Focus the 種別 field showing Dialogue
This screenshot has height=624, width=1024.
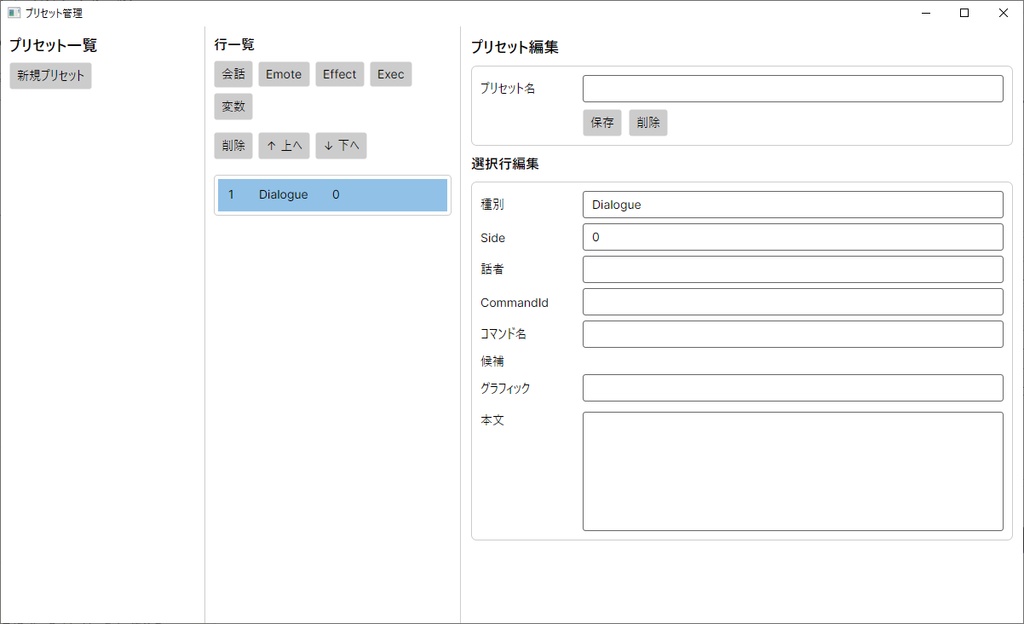[792, 204]
